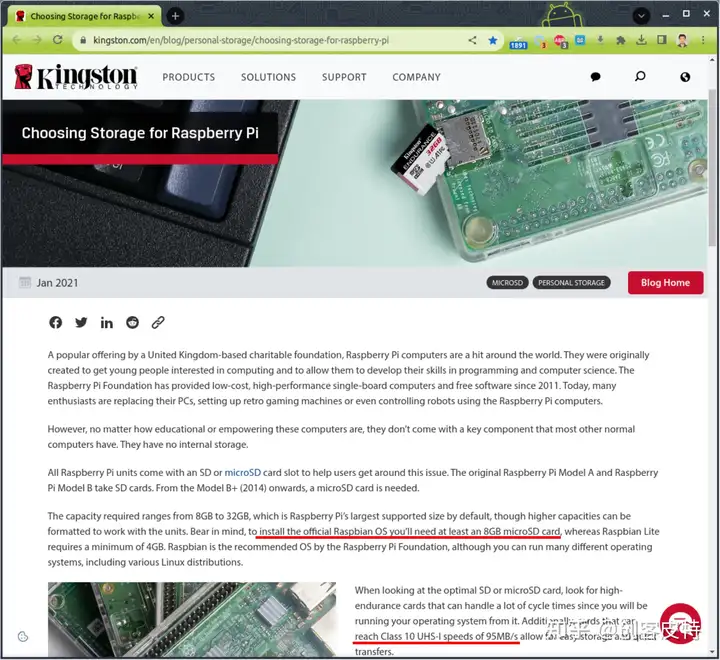
Task: Follow the microSD hyperlink in the text
Action: [x=242, y=473]
